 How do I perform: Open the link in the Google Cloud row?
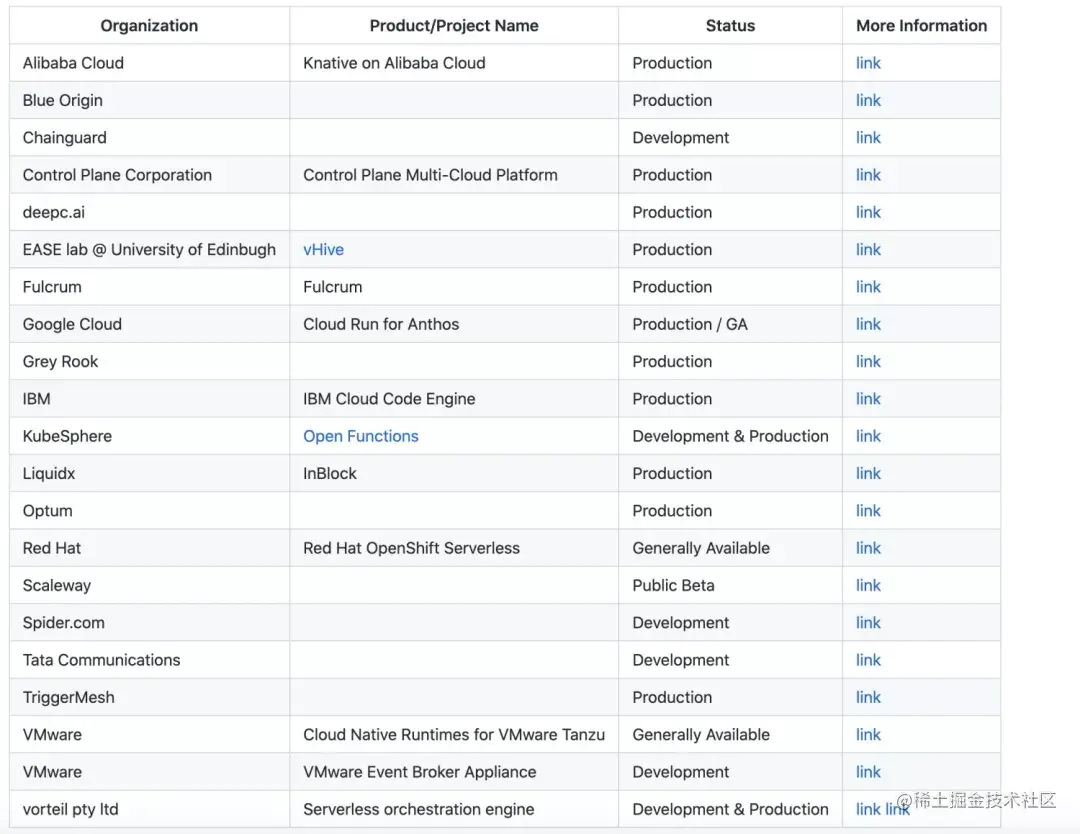[x=868, y=324]
